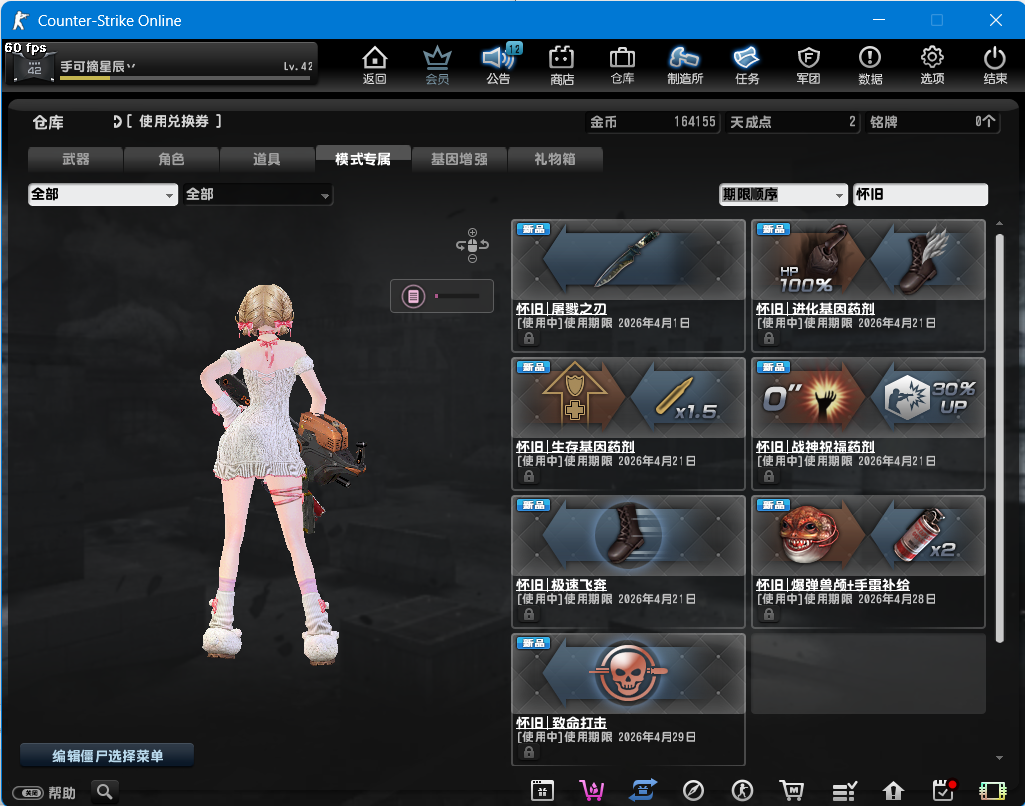
Task: Open the M shopping cart icon
Action: click(792, 791)
